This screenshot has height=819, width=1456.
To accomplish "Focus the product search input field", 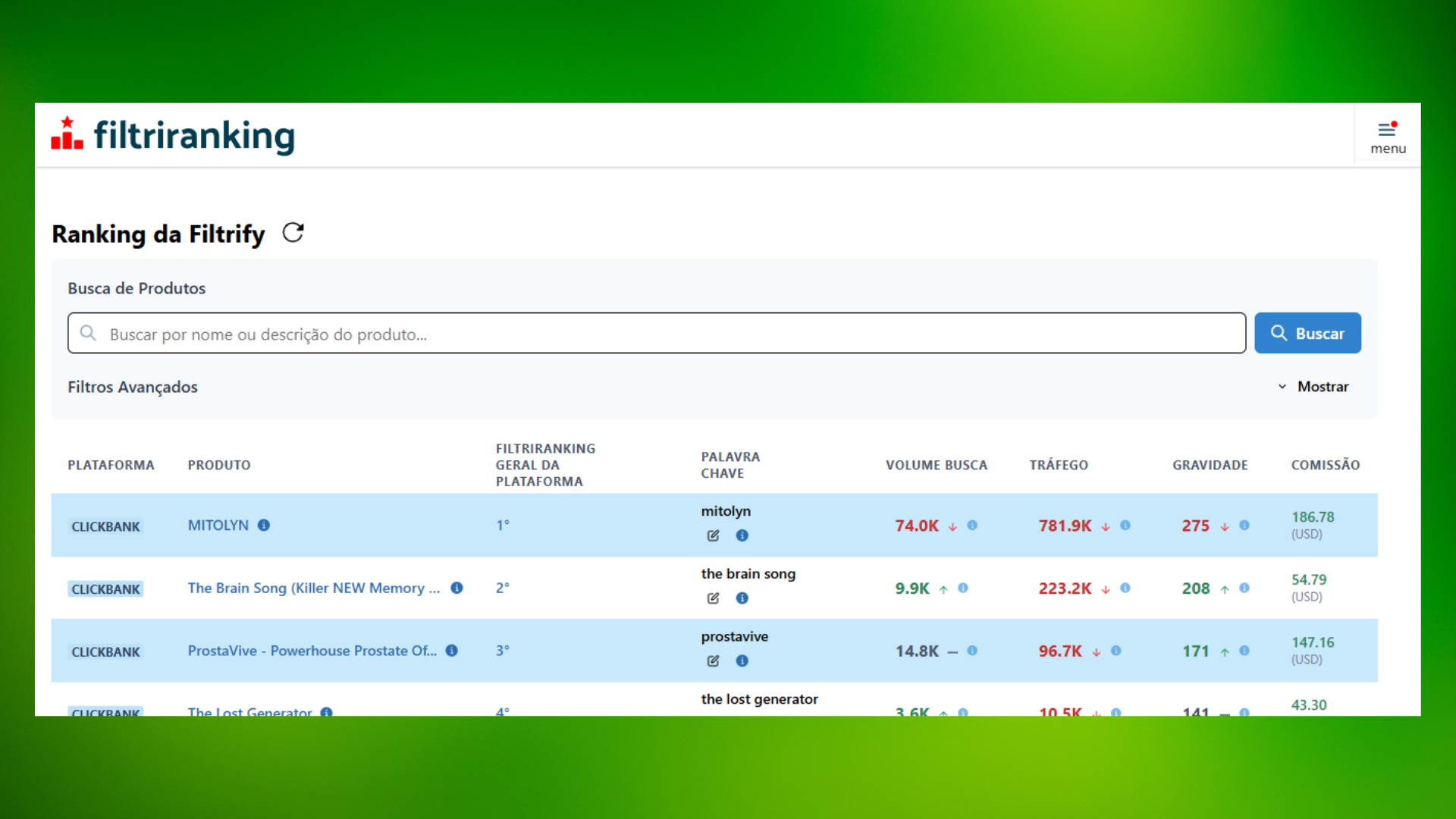I will tap(656, 334).
